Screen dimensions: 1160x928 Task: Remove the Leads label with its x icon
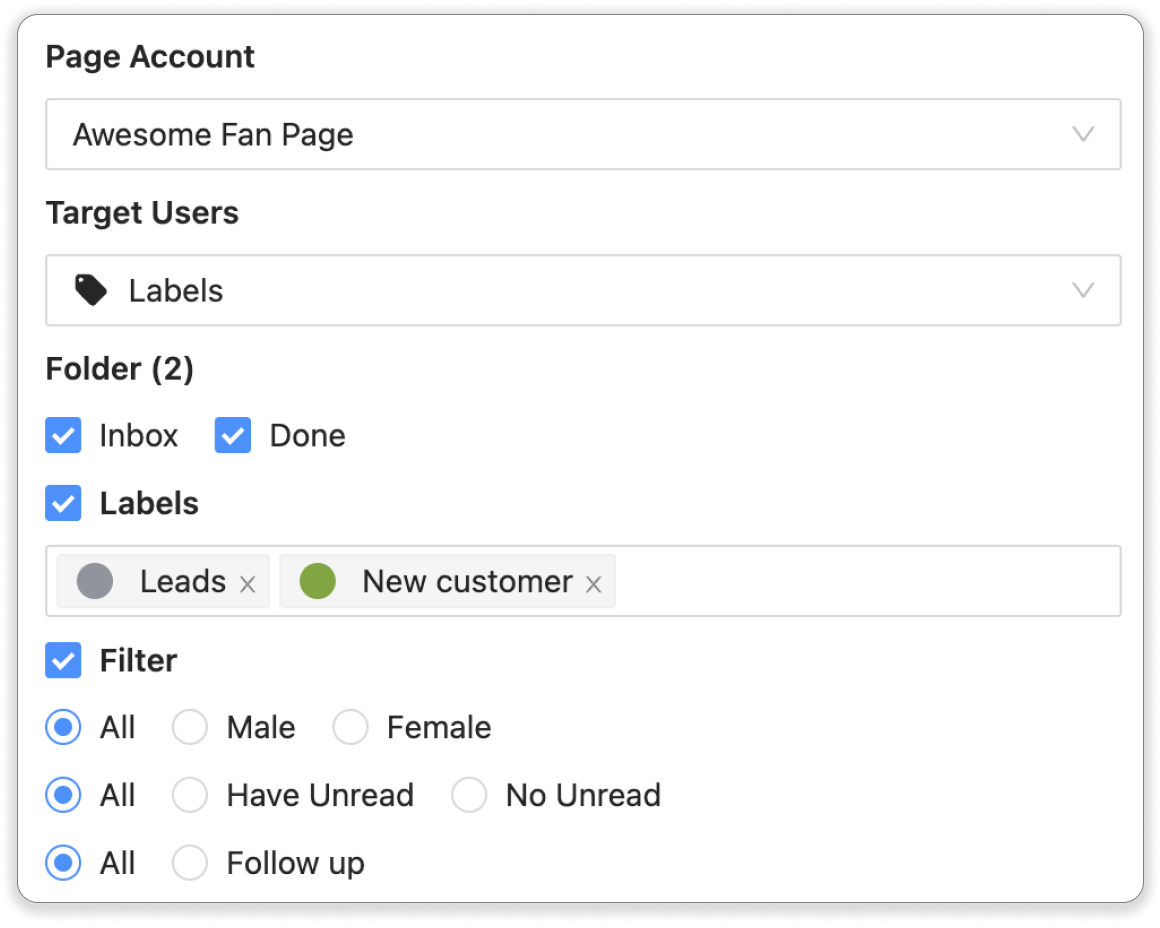tap(247, 582)
